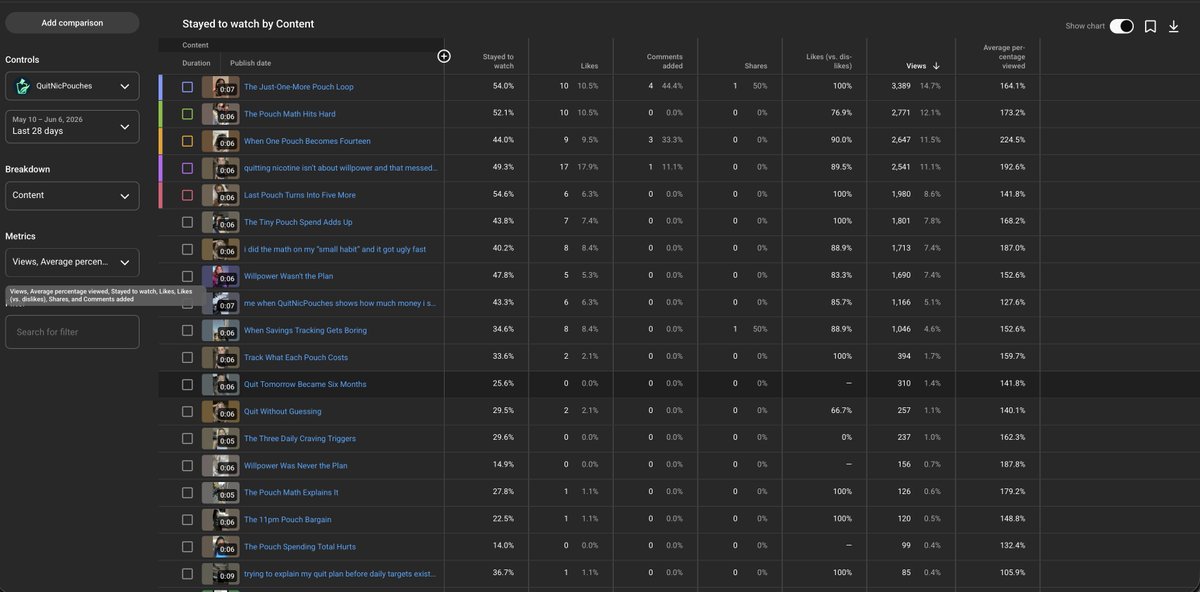The width and height of the screenshot is (1200, 592).
Task: Click the plus icon to add a metric column
Action: [444, 56]
